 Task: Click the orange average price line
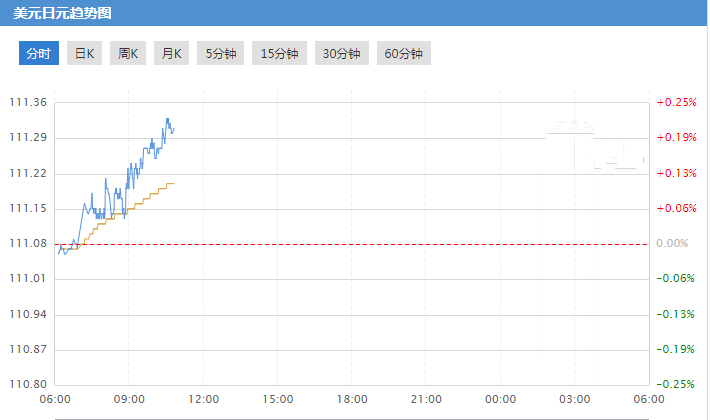coord(150,195)
